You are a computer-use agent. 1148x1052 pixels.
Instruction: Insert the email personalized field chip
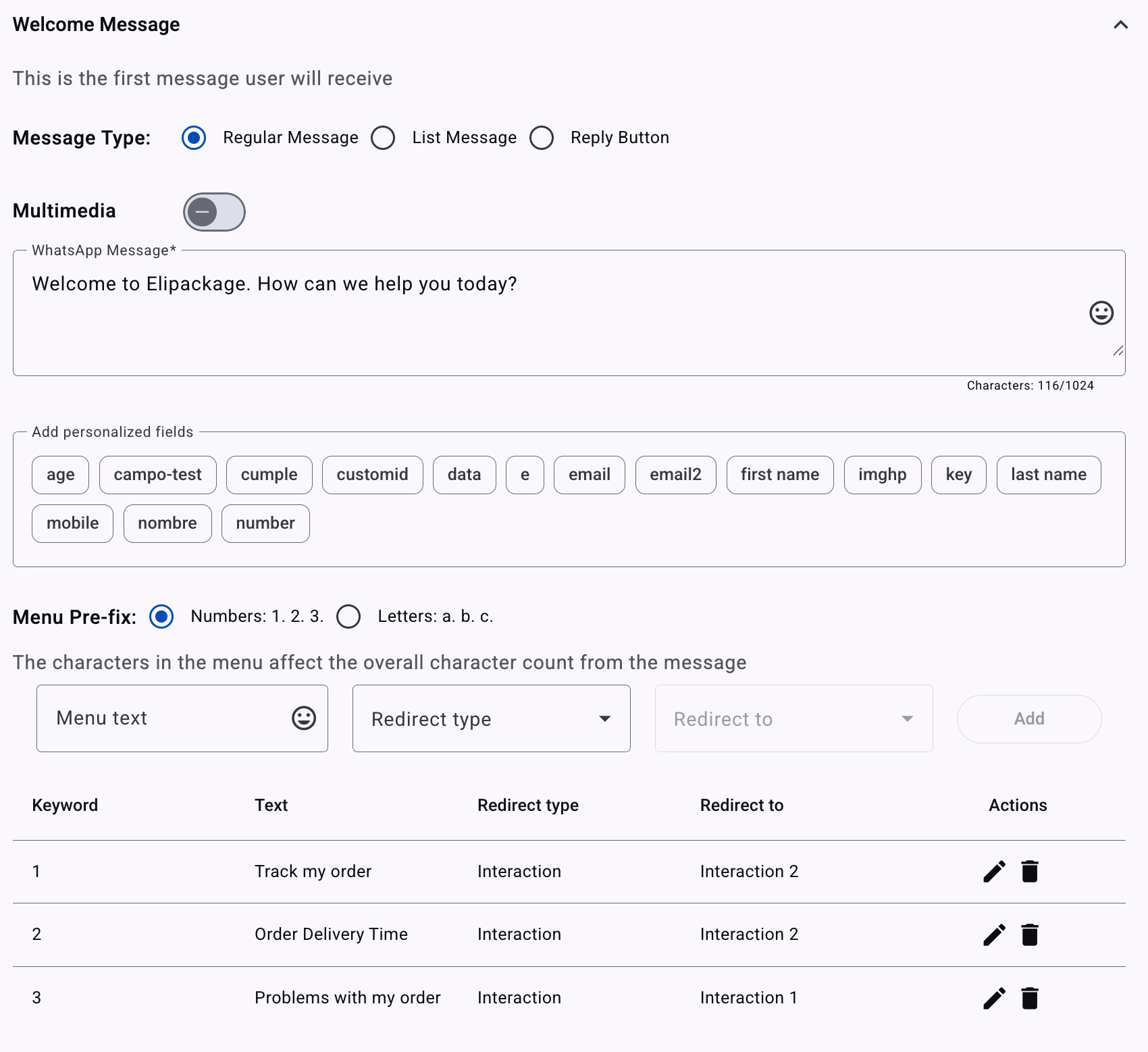[590, 475]
